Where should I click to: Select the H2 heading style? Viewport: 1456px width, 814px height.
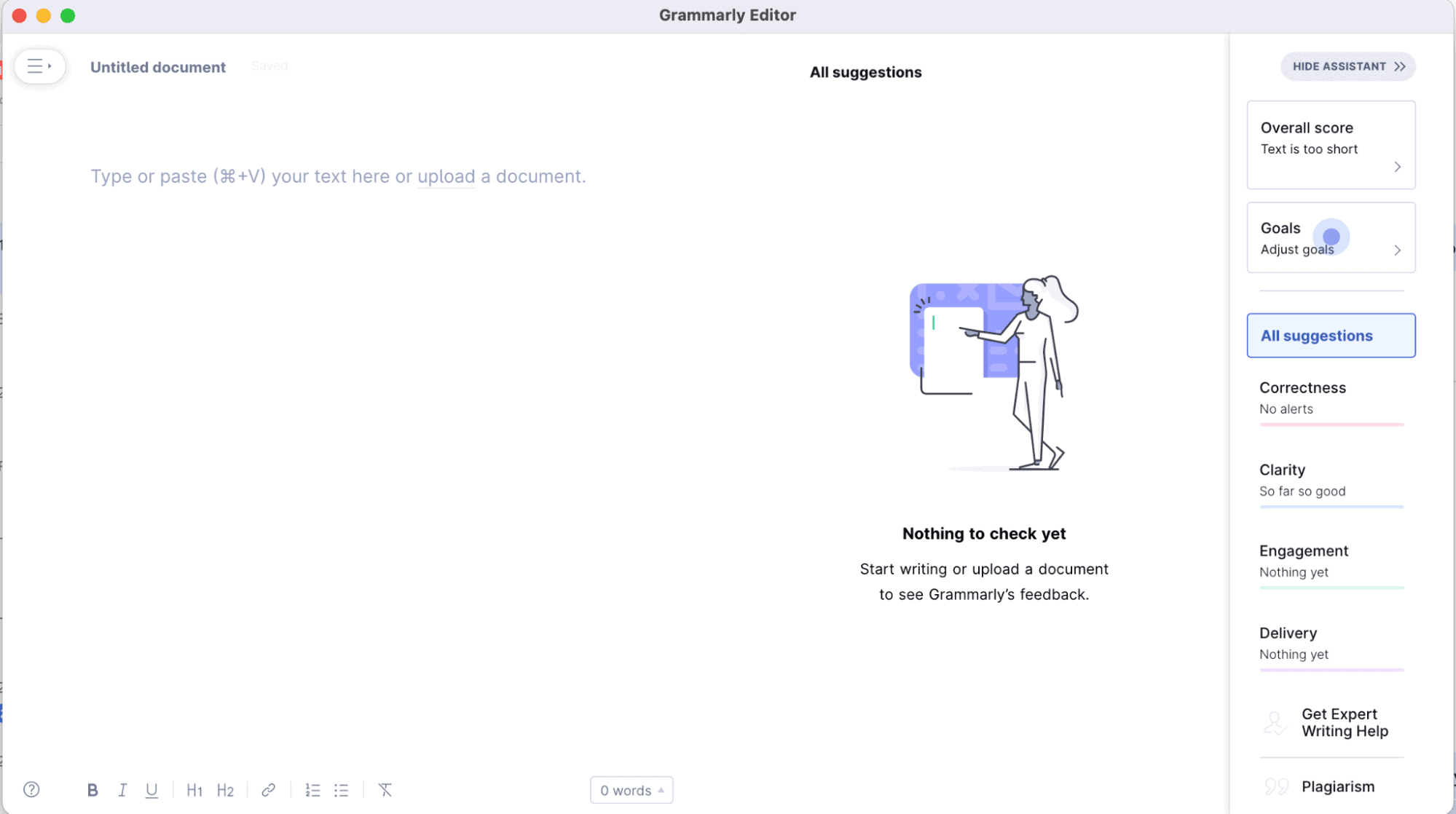[x=225, y=790]
